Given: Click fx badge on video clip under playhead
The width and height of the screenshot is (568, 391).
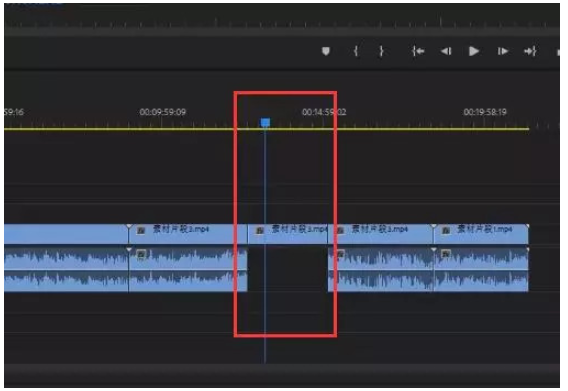Looking at the screenshot, I should (x=259, y=230).
